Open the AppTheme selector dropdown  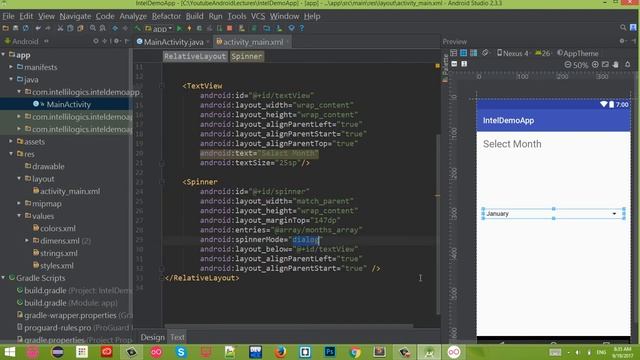(578, 53)
